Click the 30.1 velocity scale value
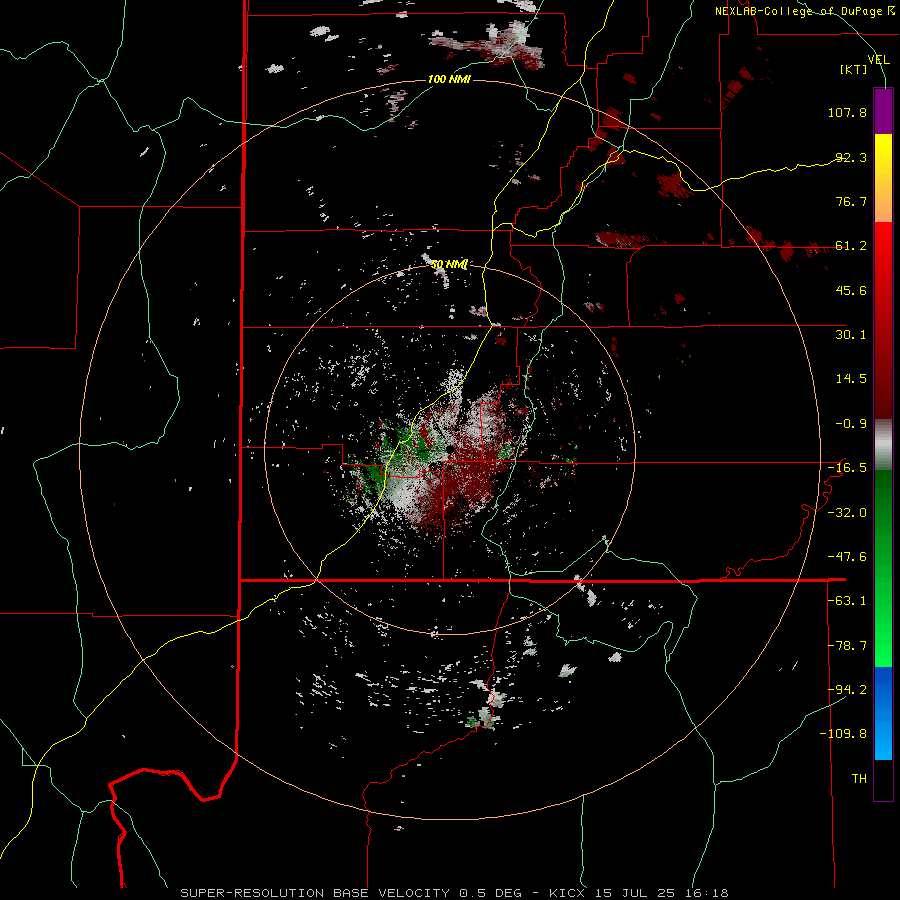 851,335
